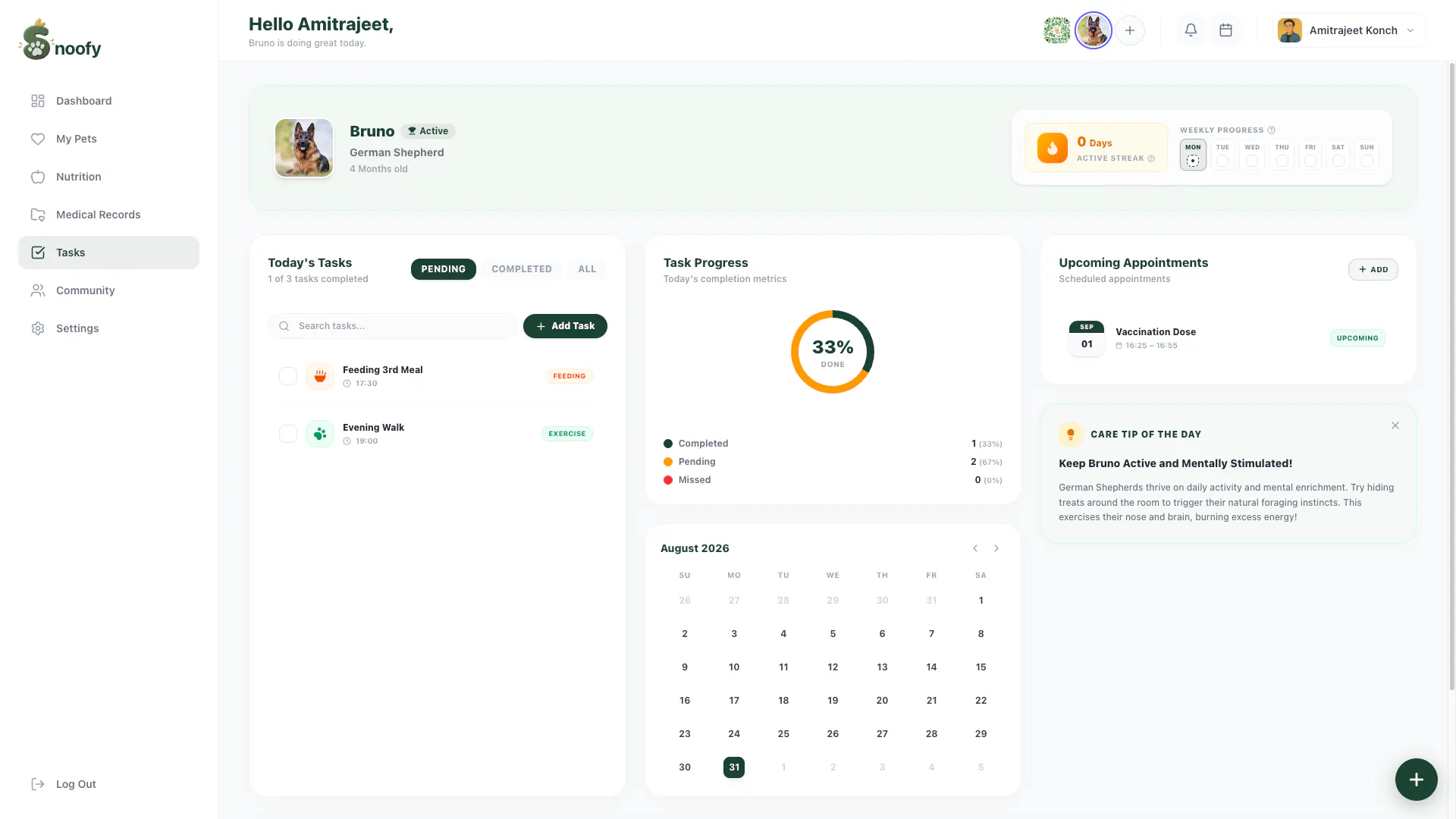Click the Evening Walk paw icon
This screenshot has height=819, width=1456.
tap(320, 434)
